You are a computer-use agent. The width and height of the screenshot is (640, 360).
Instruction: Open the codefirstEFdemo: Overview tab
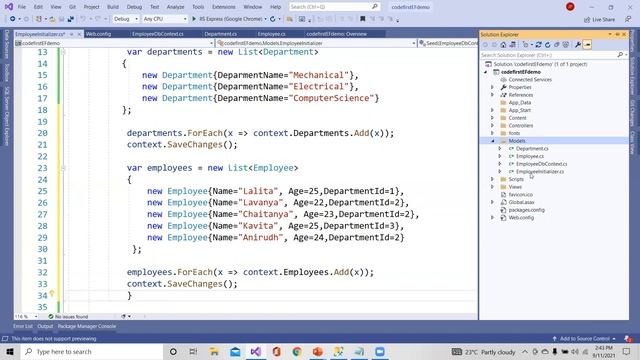[x=336, y=34]
